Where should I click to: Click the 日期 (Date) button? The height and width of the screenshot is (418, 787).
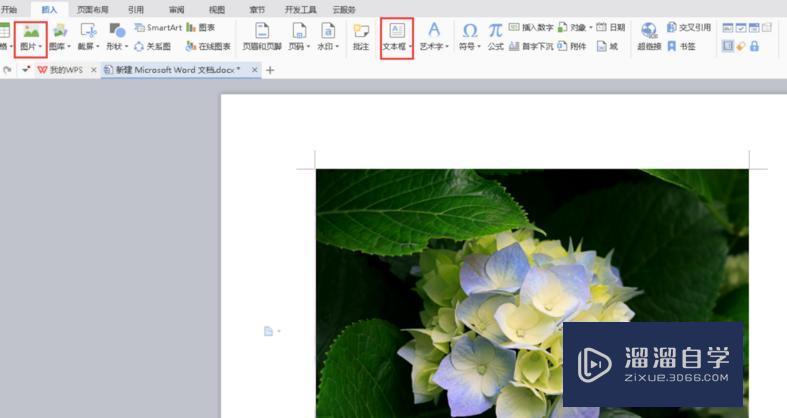(x=611, y=28)
